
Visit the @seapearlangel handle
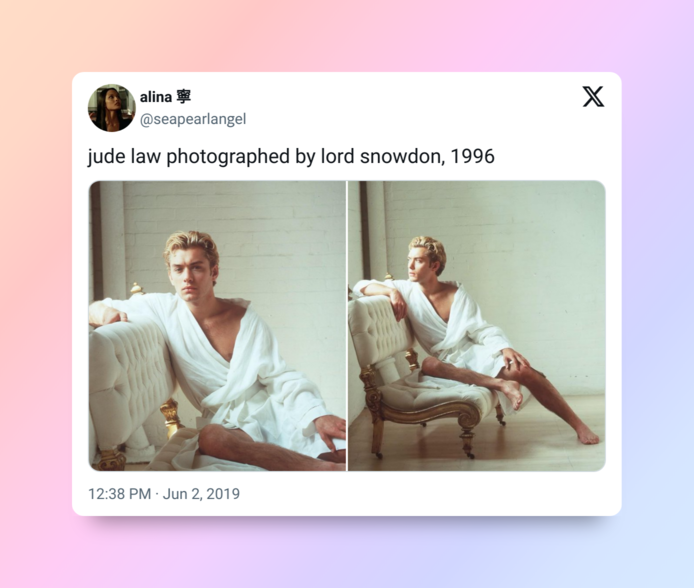(x=193, y=119)
